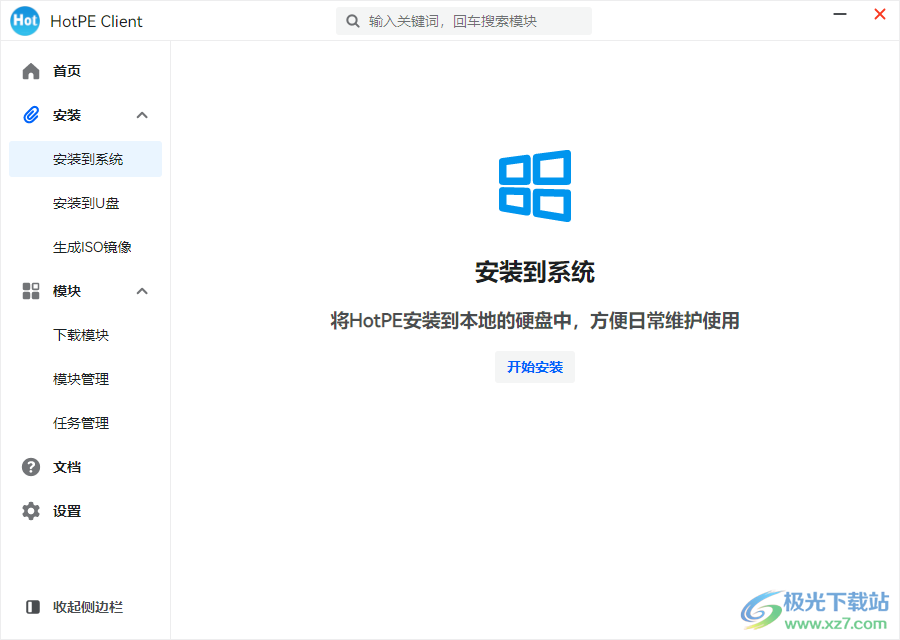Go to 下载模块 page
The height and width of the screenshot is (640, 900).
click(x=81, y=335)
